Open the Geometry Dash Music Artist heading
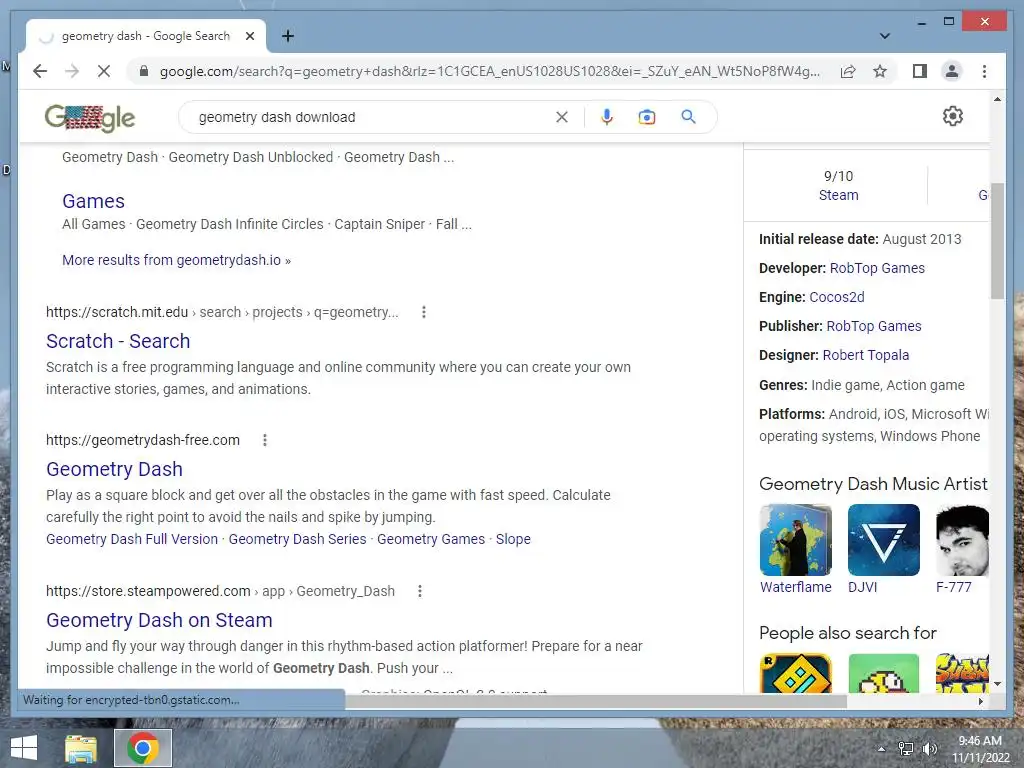The image size is (1024, 768). click(873, 484)
